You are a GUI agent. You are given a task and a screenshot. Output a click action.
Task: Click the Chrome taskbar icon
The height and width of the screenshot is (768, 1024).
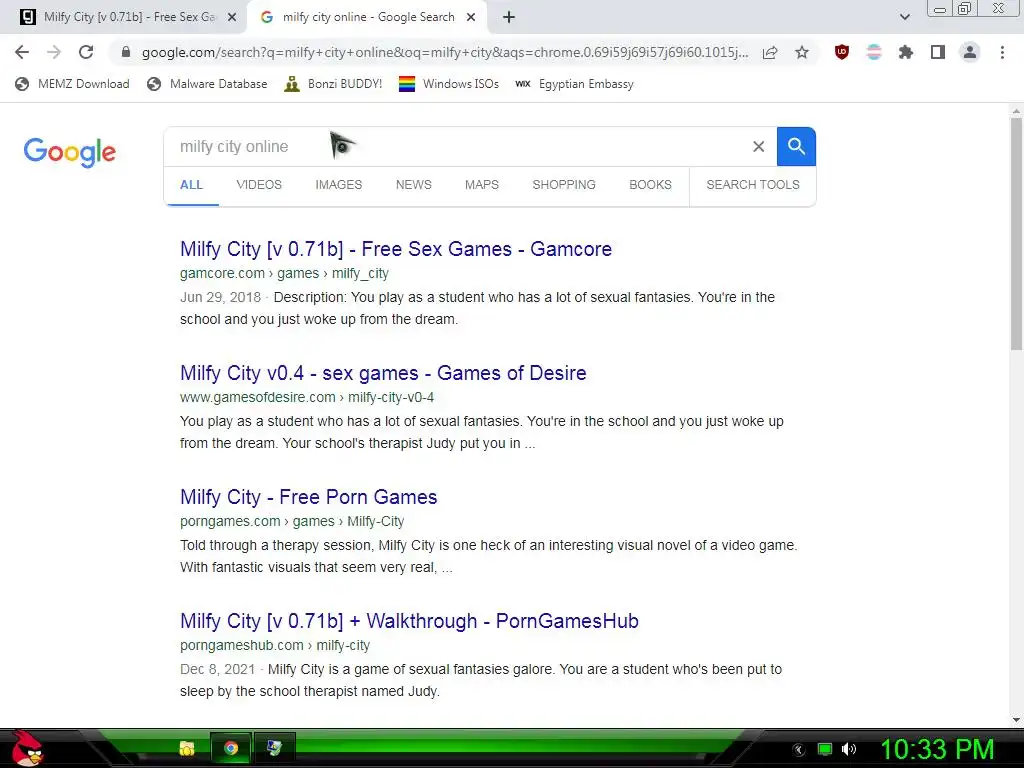[x=231, y=748]
